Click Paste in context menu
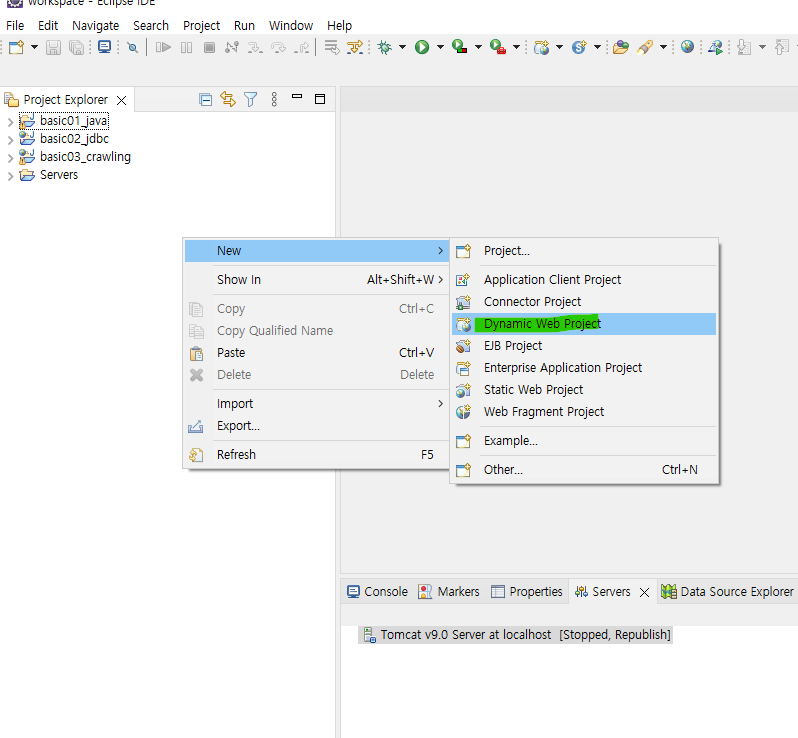This screenshot has height=738, width=798. (x=317, y=353)
